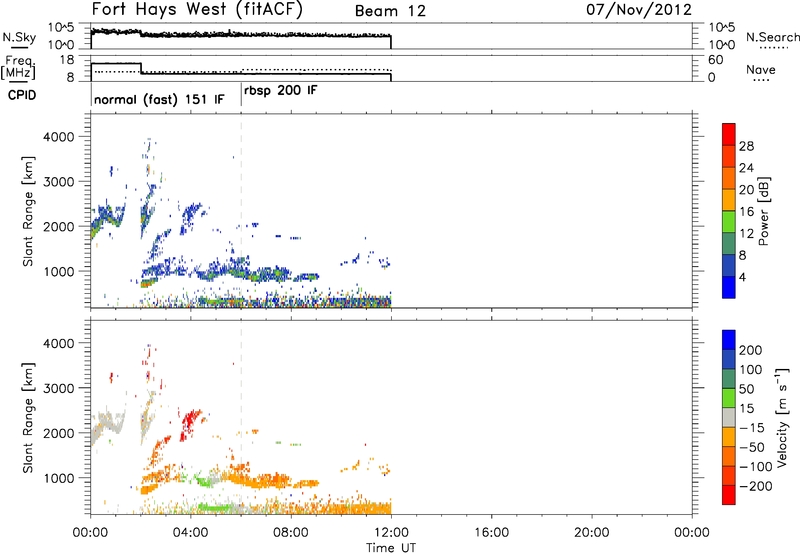
Task: Click the gray band of the Velocity color bar
Action: pos(729,417)
